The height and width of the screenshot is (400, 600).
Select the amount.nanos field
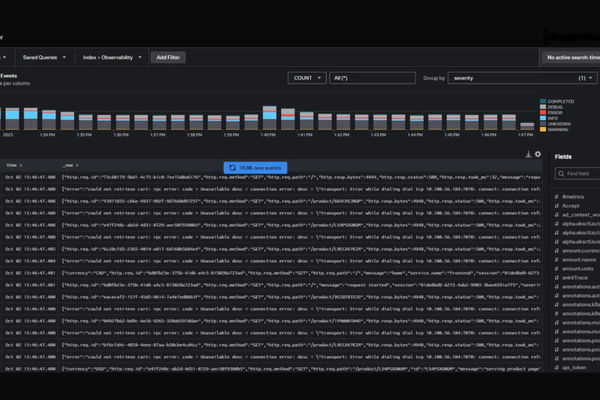(x=577, y=260)
